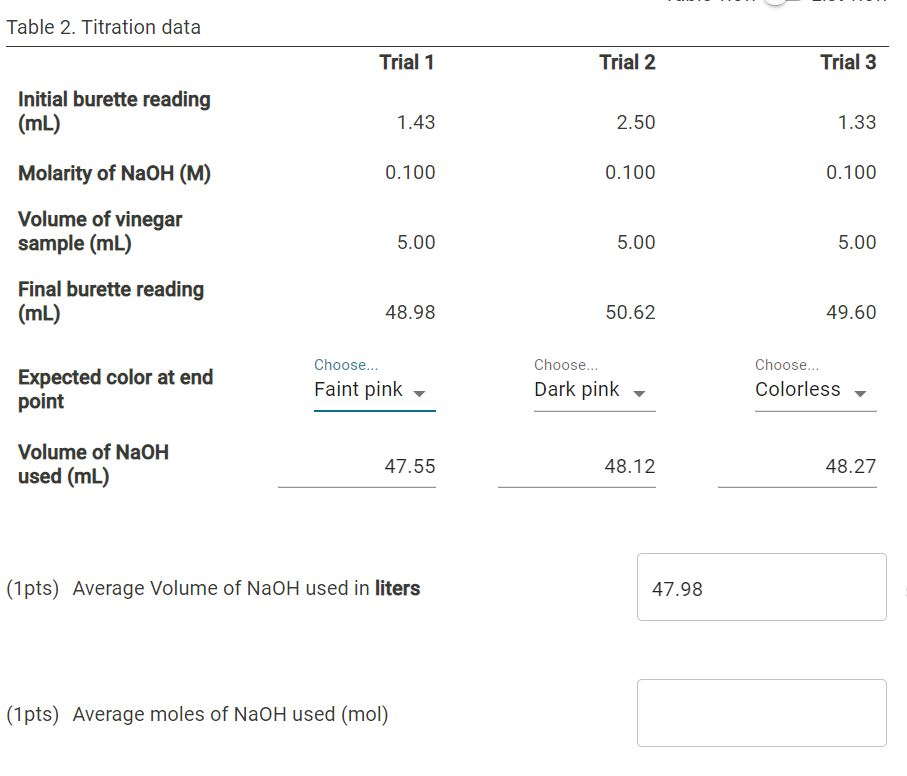The height and width of the screenshot is (776, 907).
Task: Click the Trial 3 column header
Action: pos(849,62)
